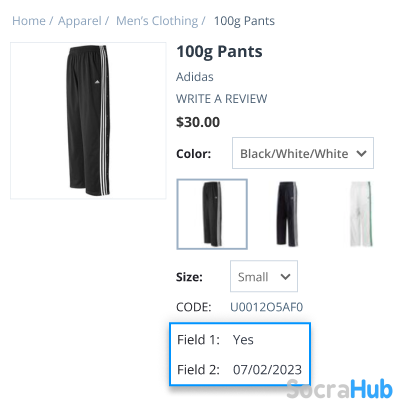Open the Size dropdown showing Small
400x400 pixels.
[264, 276]
